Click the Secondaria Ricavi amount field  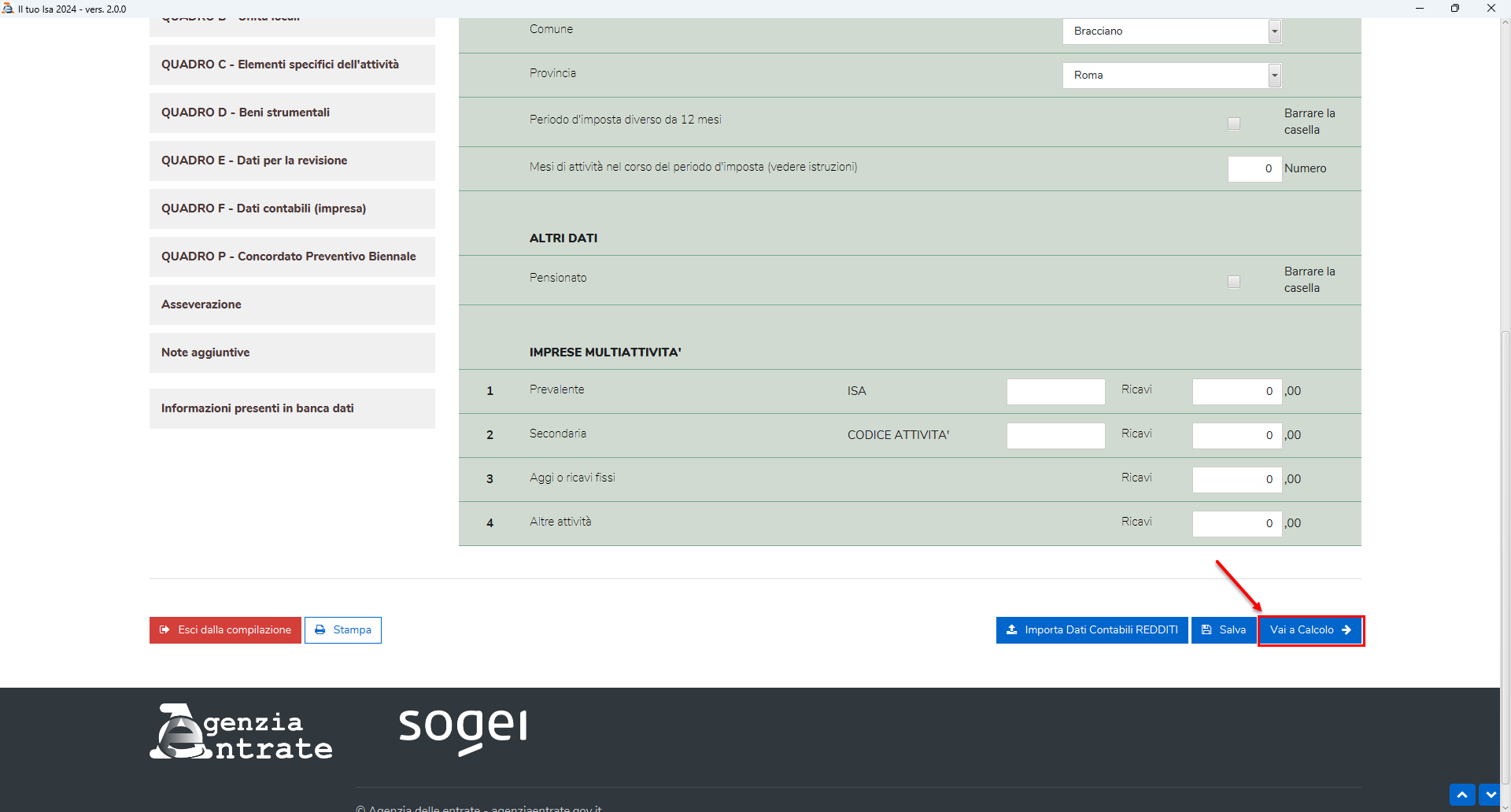click(x=1237, y=436)
